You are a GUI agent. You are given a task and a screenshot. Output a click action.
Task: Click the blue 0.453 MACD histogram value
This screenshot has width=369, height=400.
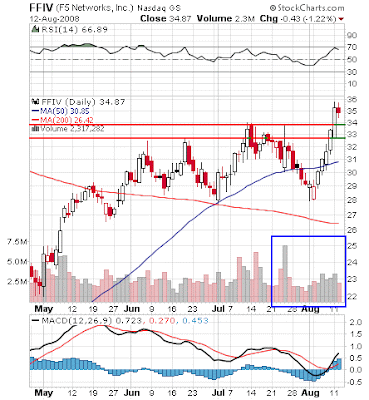(195, 321)
